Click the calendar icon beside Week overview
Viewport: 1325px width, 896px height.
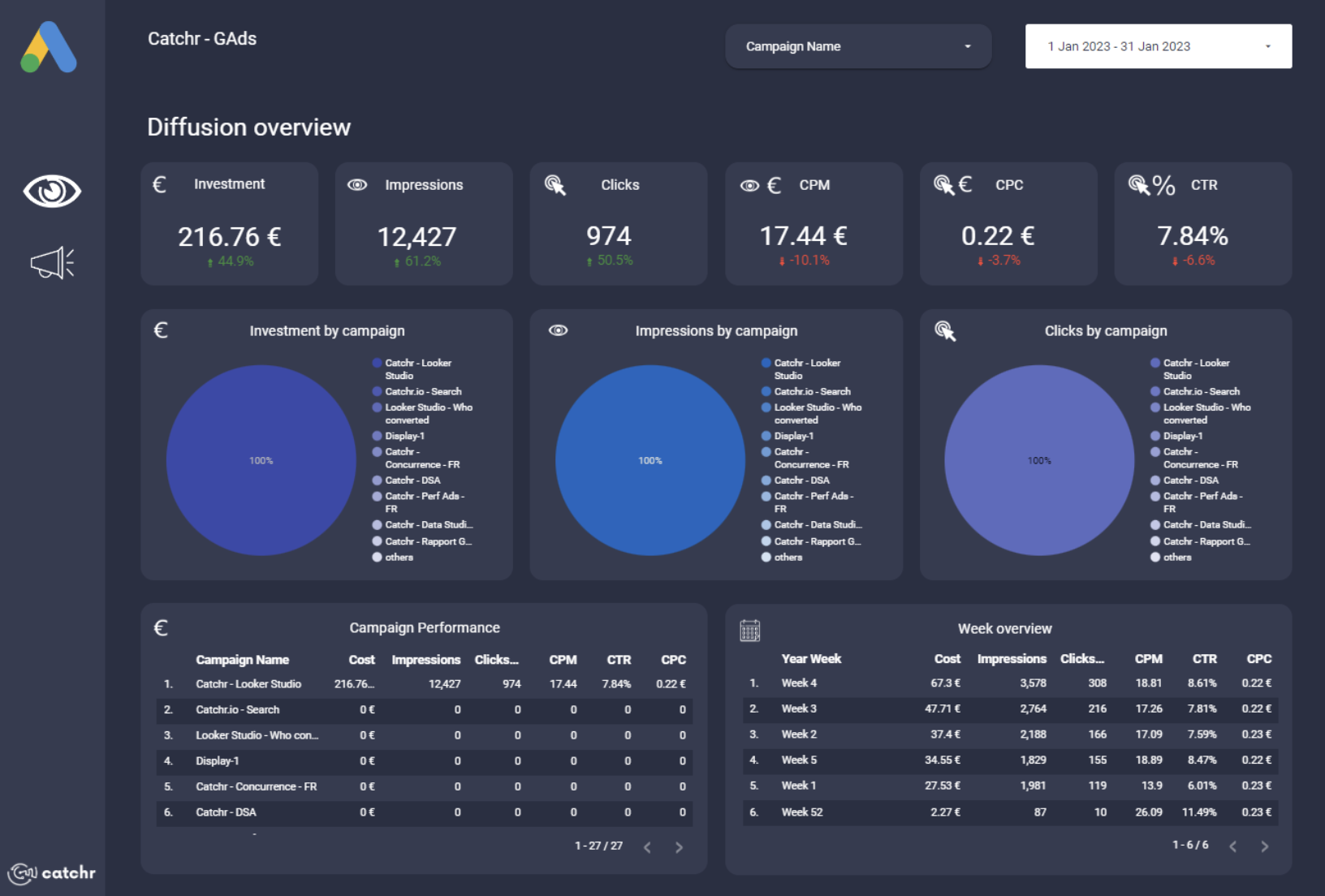(749, 629)
